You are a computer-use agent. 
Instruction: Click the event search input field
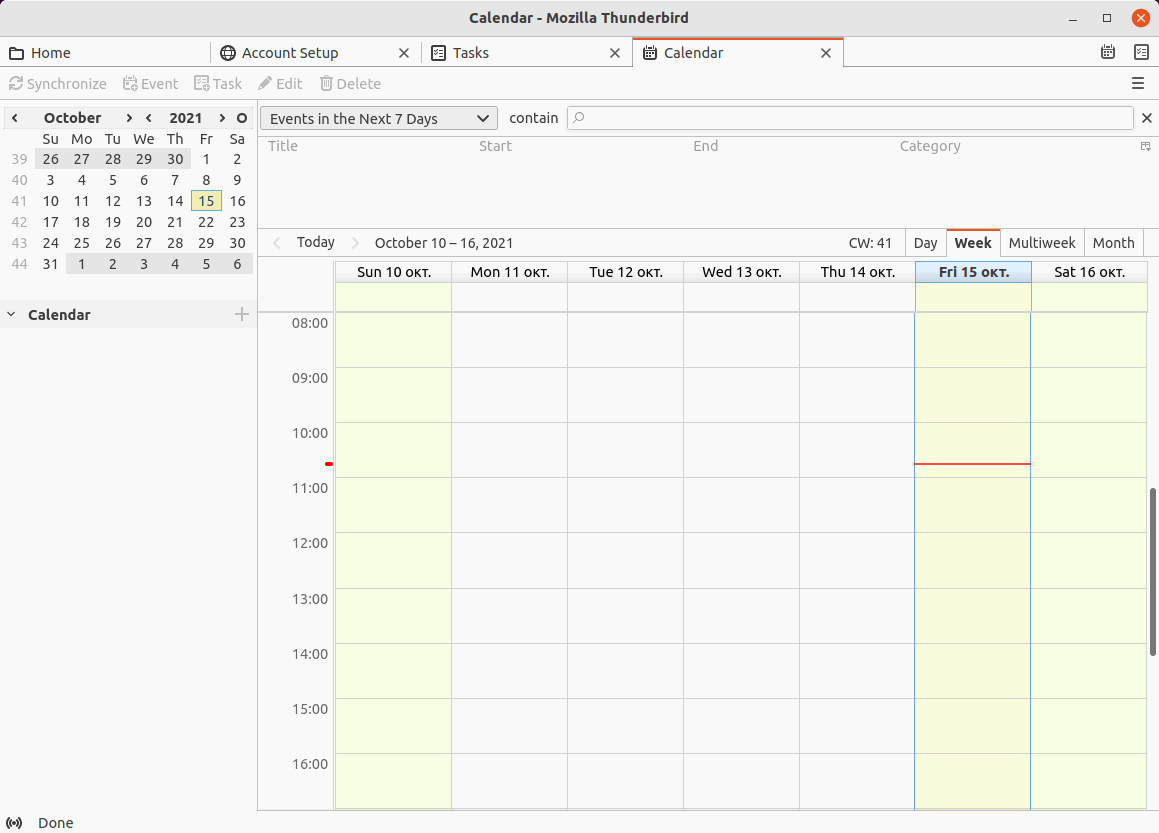coord(850,118)
